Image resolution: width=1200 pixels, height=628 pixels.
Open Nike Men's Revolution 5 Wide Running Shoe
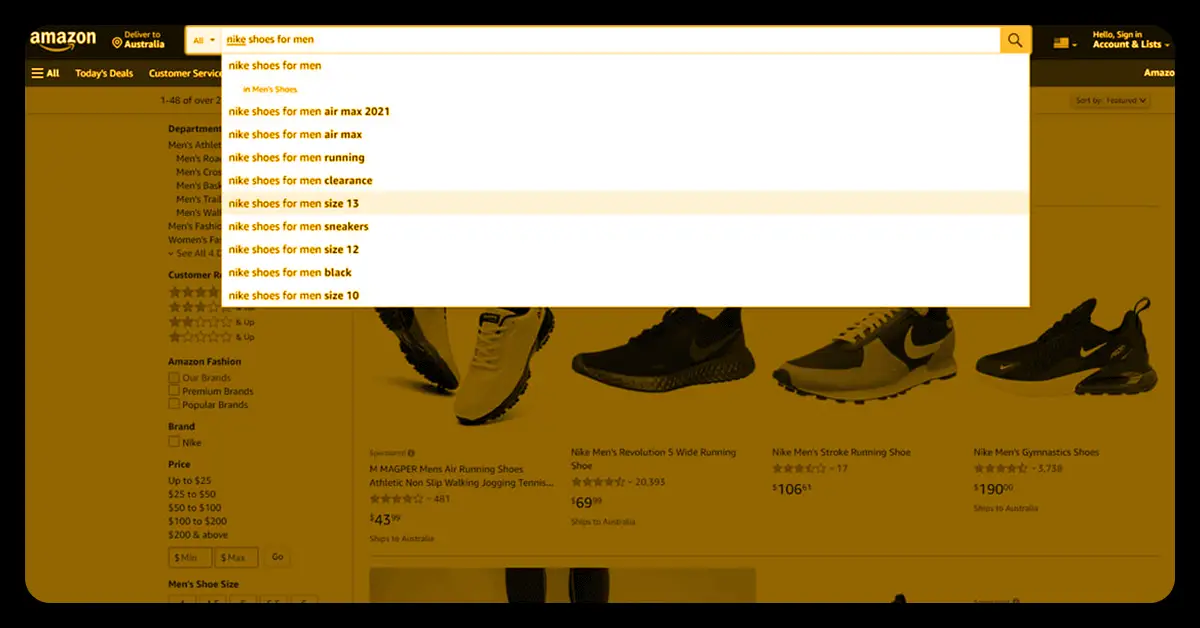point(653,459)
